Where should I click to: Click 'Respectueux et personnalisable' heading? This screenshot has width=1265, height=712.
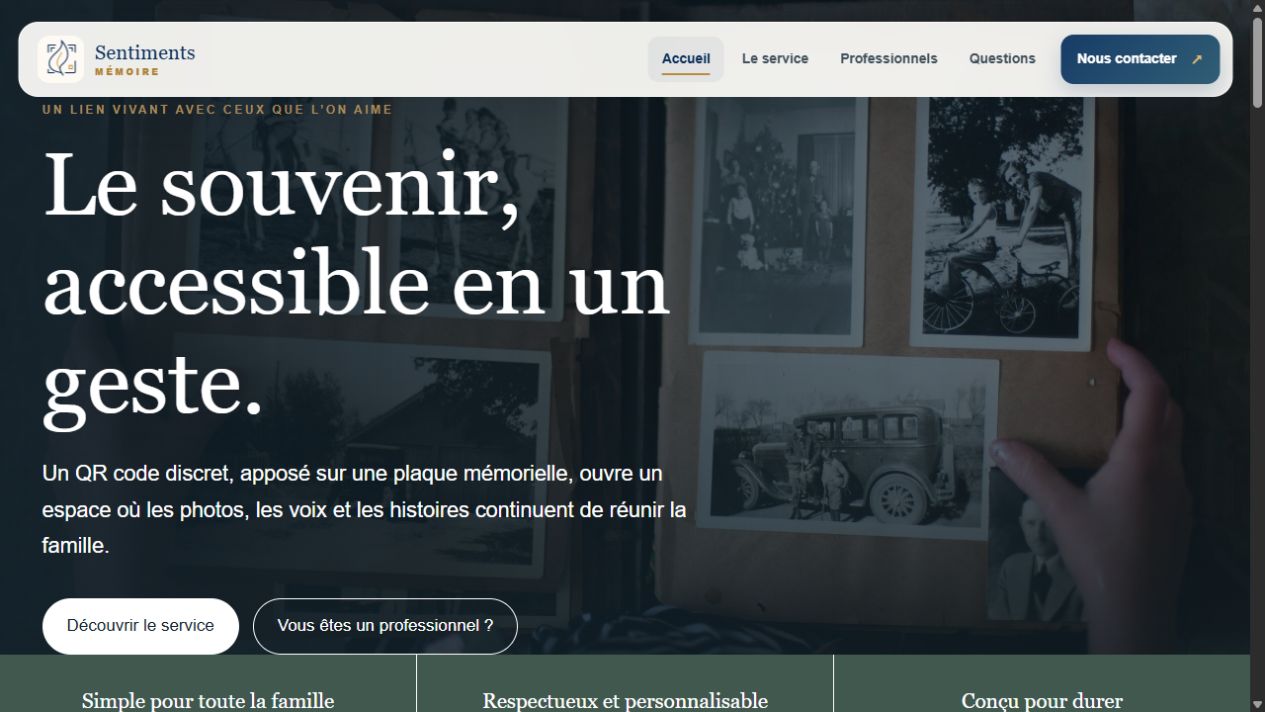pos(625,701)
